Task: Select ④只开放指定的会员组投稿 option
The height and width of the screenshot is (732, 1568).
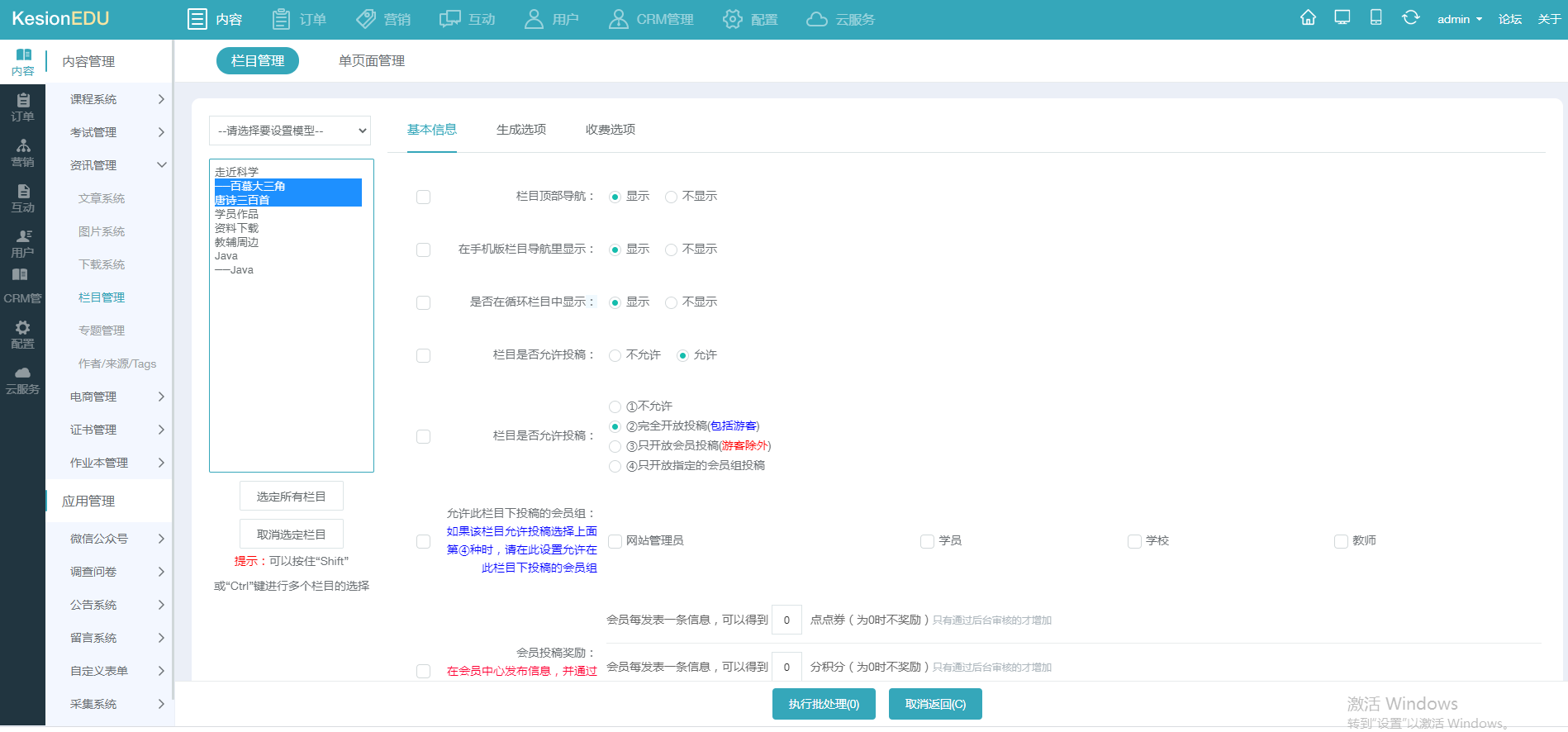Action: (x=615, y=466)
